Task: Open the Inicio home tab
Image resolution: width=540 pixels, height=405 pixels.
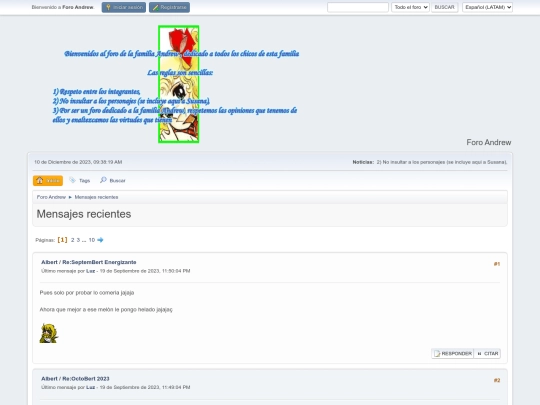Action: 48,180
